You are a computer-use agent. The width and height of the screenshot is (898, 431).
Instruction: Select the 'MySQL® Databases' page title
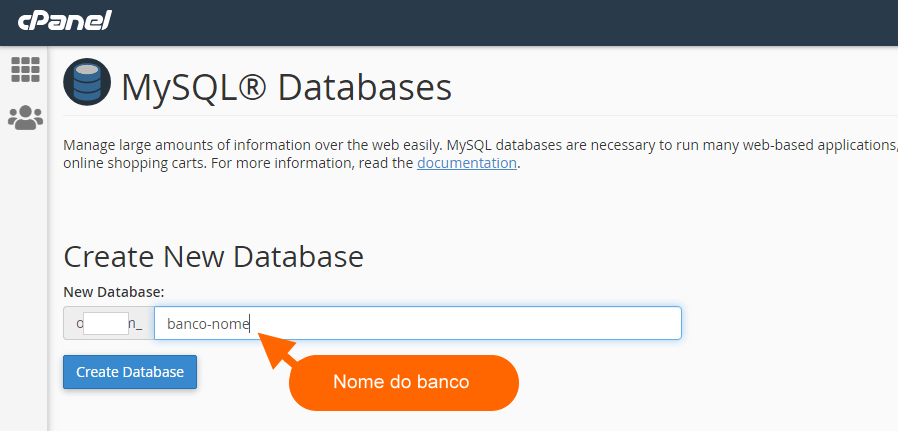tap(286, 87)
